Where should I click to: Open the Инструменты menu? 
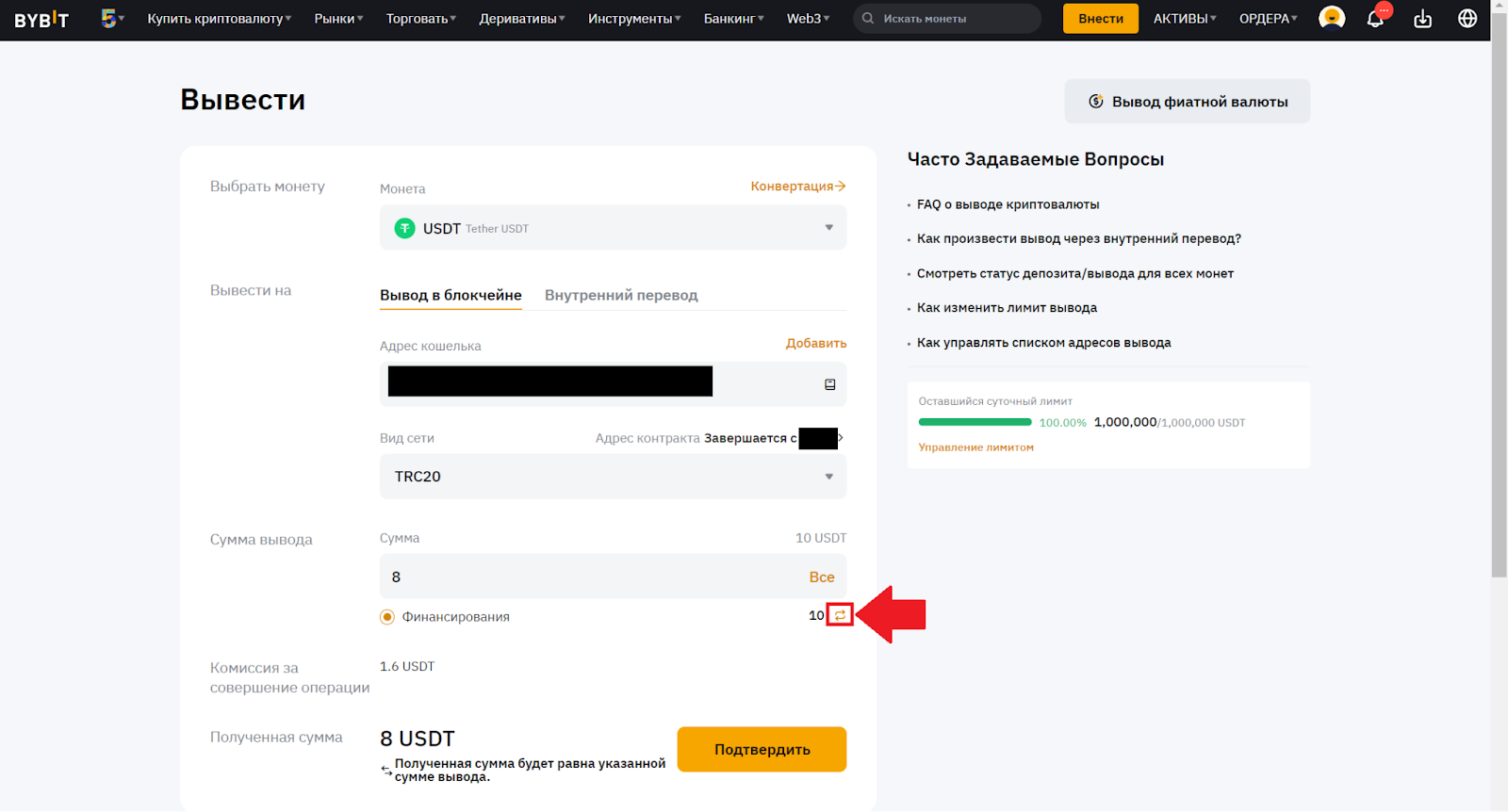pos(634,18)
